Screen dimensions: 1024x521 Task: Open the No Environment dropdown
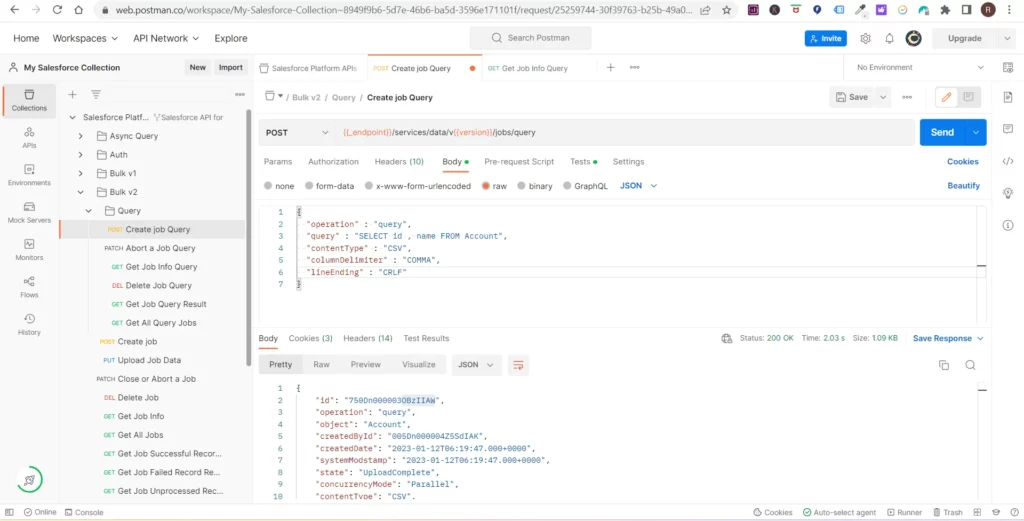click(x=920, y=67)
